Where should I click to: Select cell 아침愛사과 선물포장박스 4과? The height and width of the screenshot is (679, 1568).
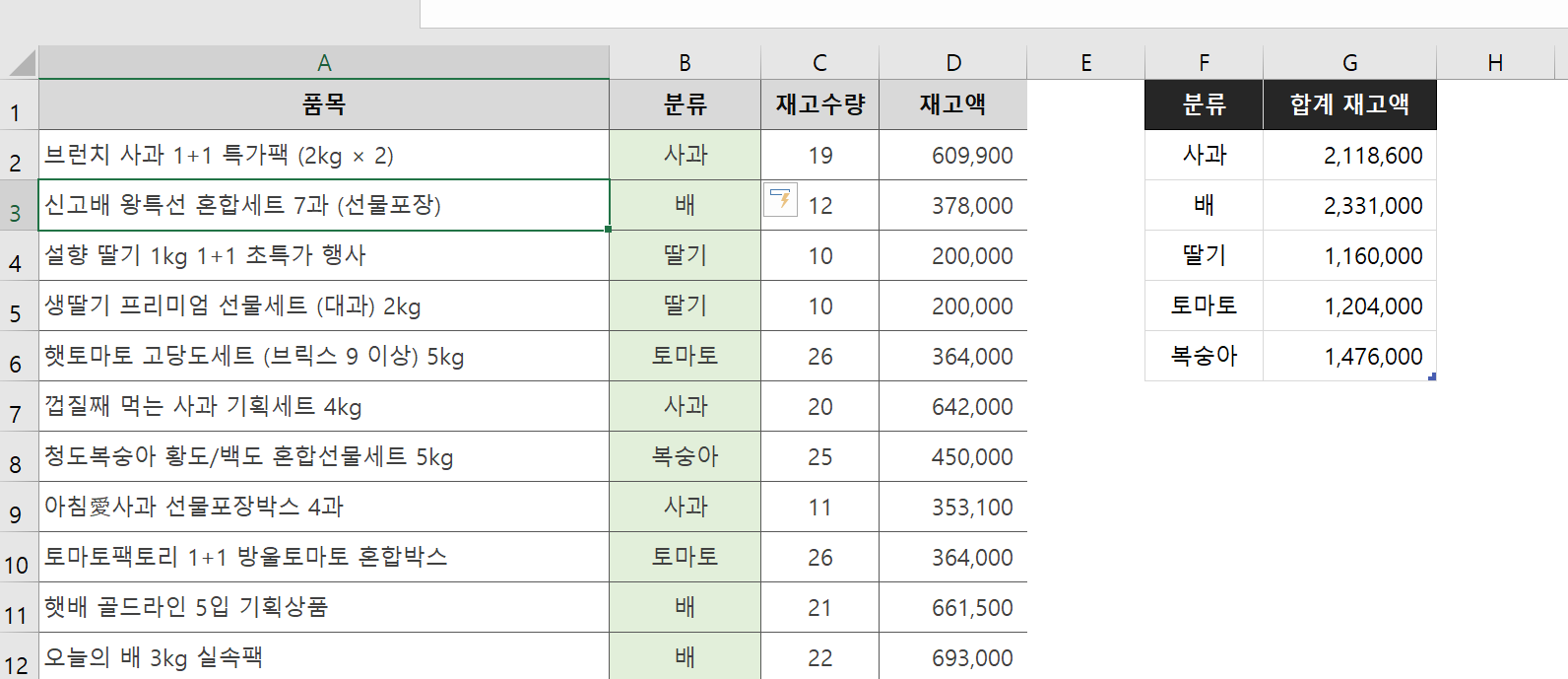324,507
